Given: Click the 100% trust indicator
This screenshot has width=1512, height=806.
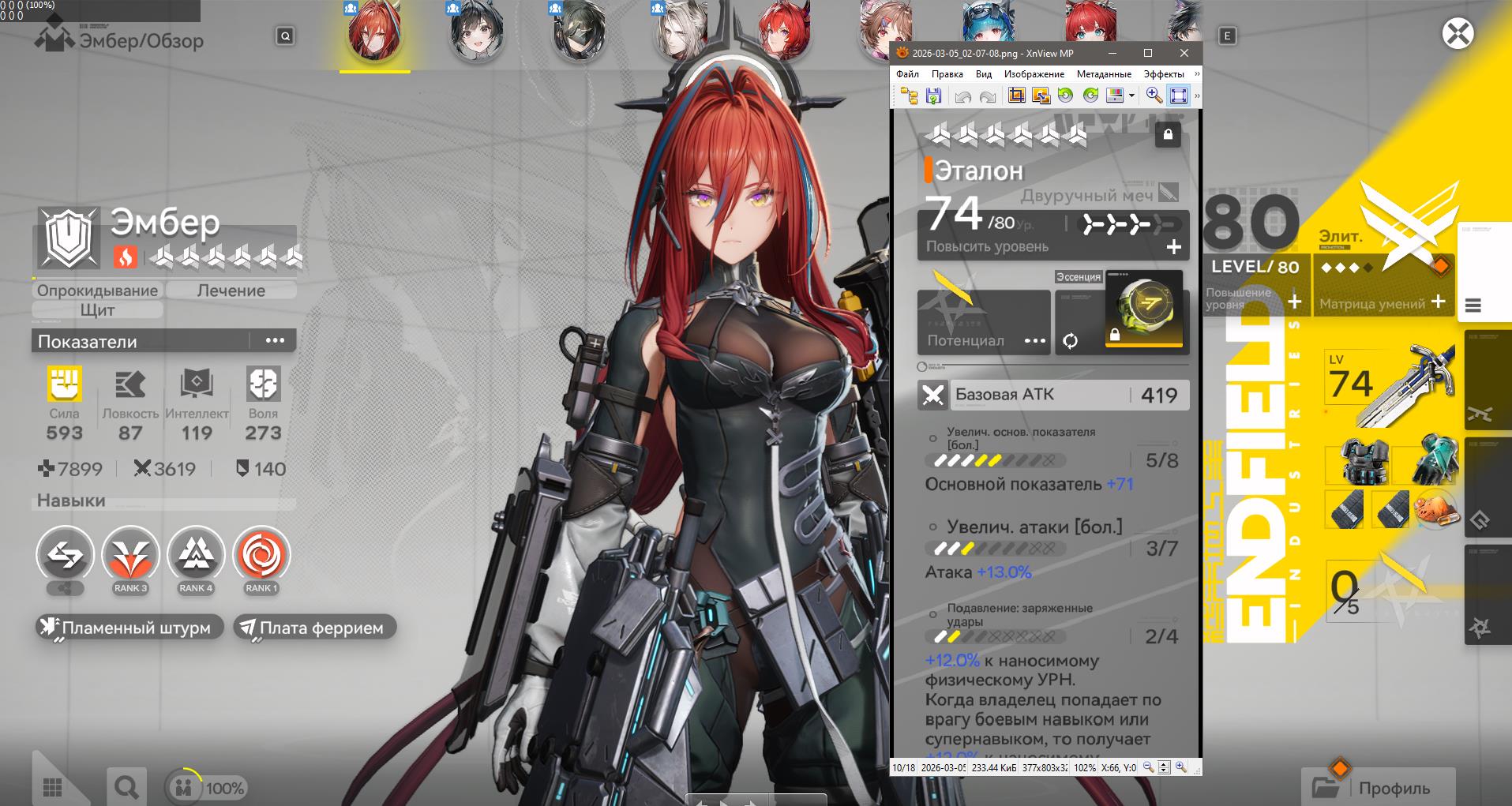Looking at the screenshot, I should [206, 787].
